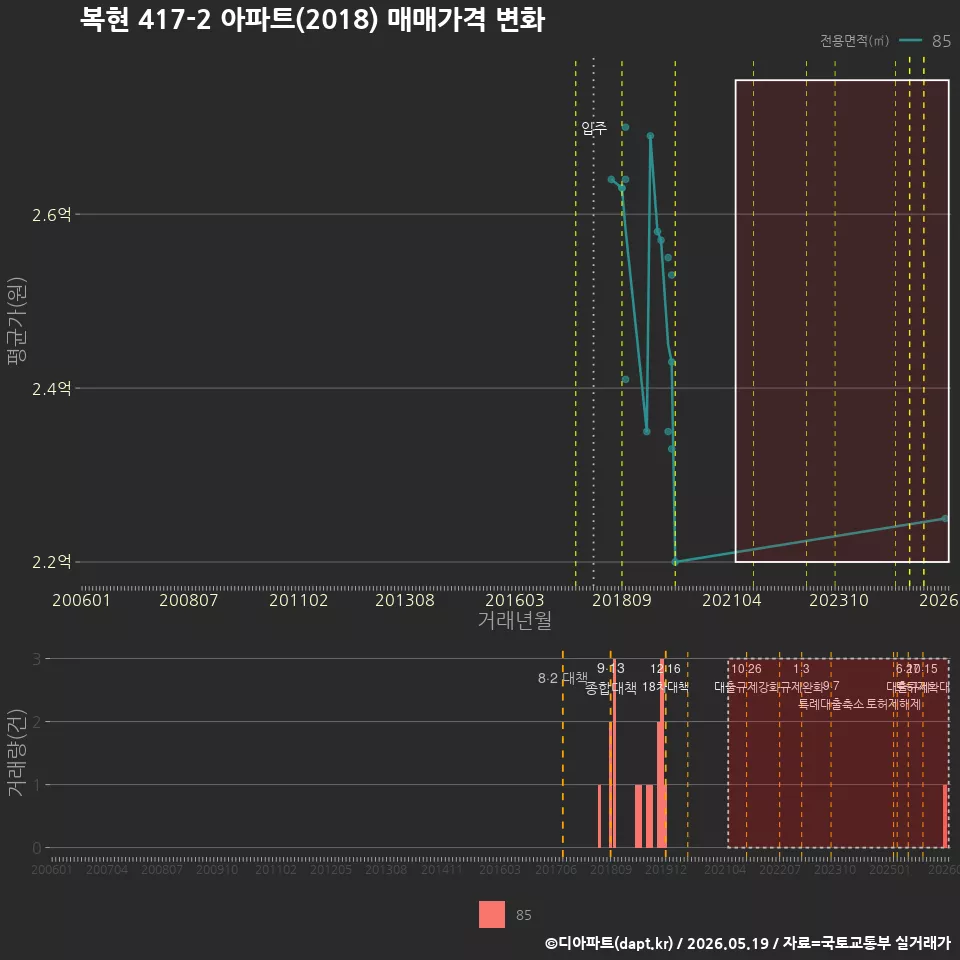Select the last volume bar at right edge
960x960 pixels.
pyautogui.click(x=945, y=816)
